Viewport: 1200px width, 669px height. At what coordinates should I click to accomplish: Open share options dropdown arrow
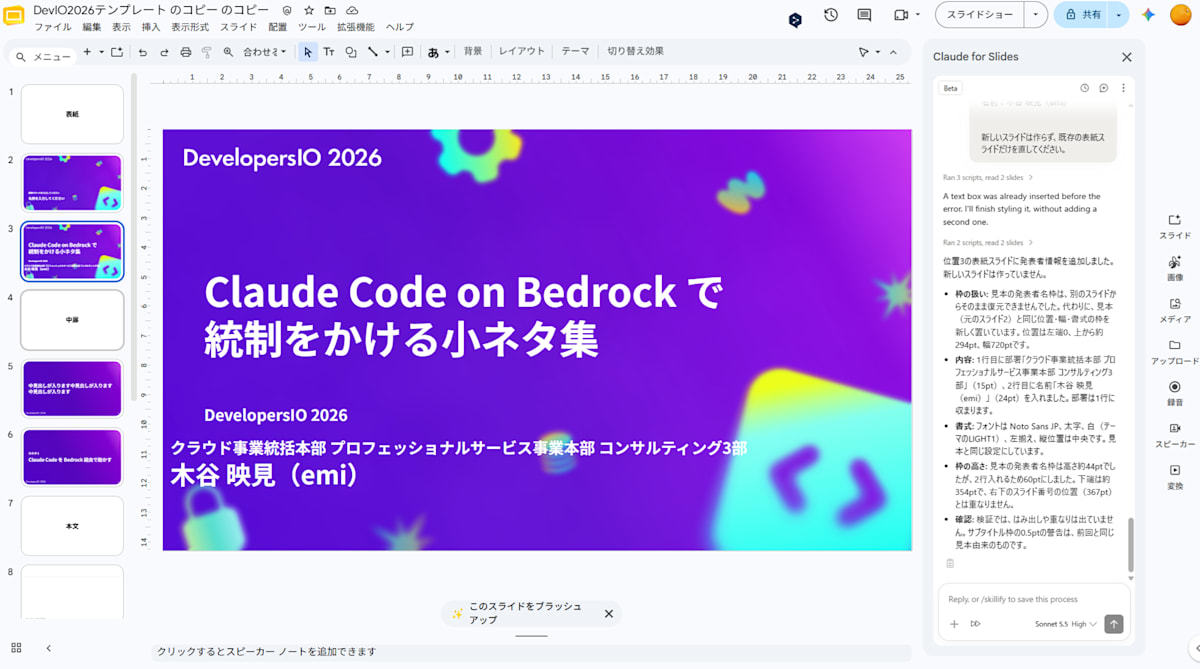point(1118,15)
